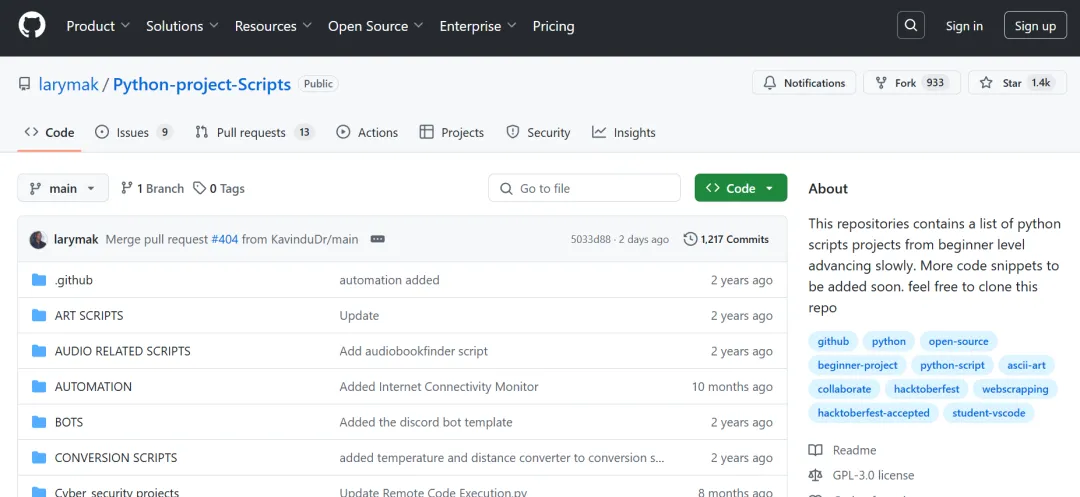
Task: Click the commit details ellipsis icon
Action: pos(378,240)
